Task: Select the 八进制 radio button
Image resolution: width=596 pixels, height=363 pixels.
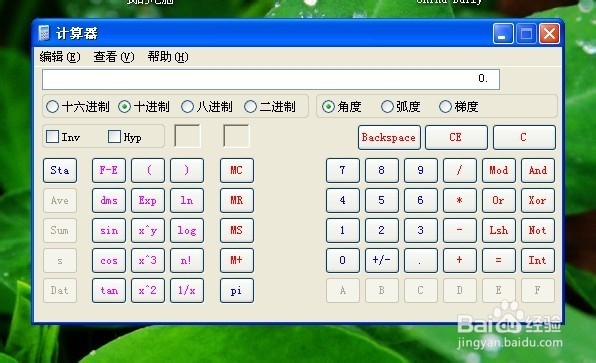Action: click(206, 106)
